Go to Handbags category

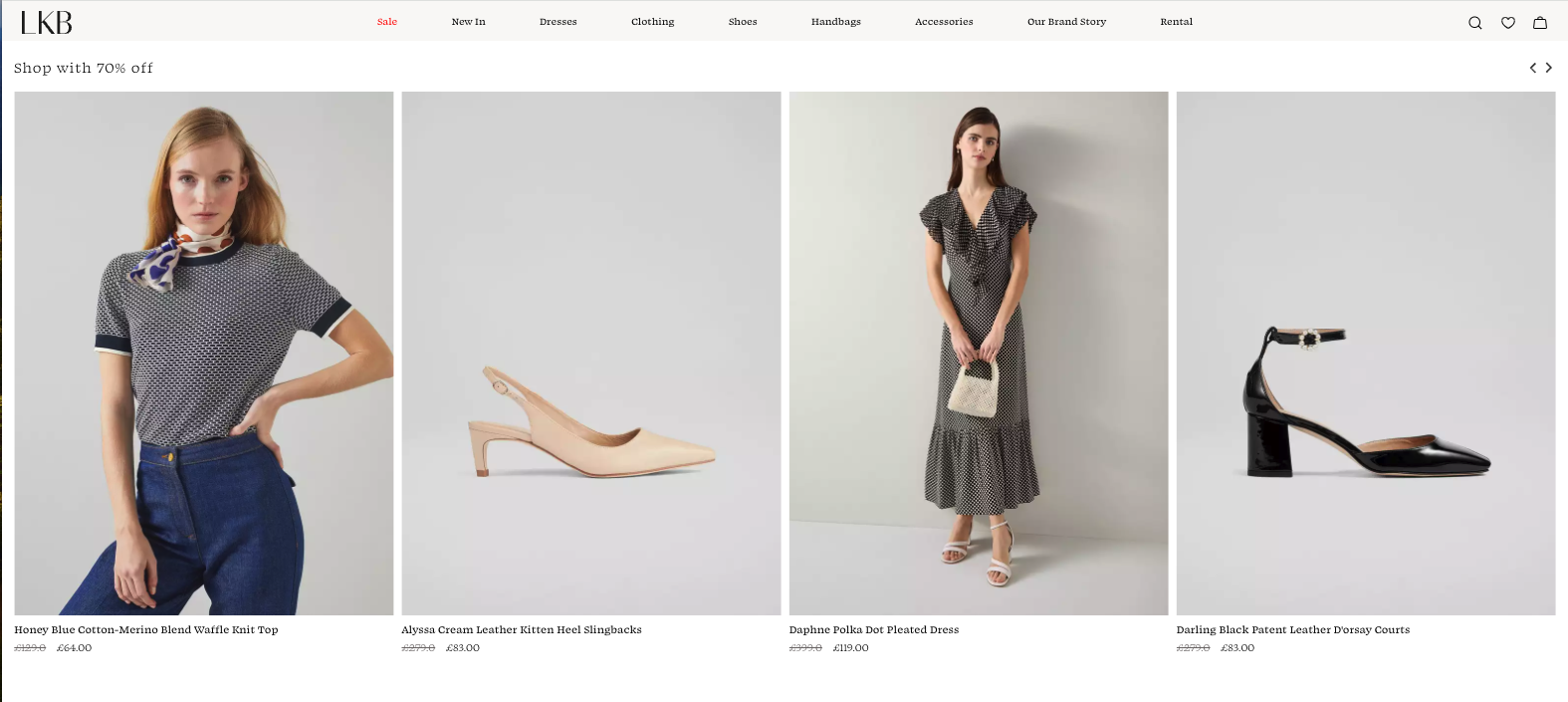835,22
